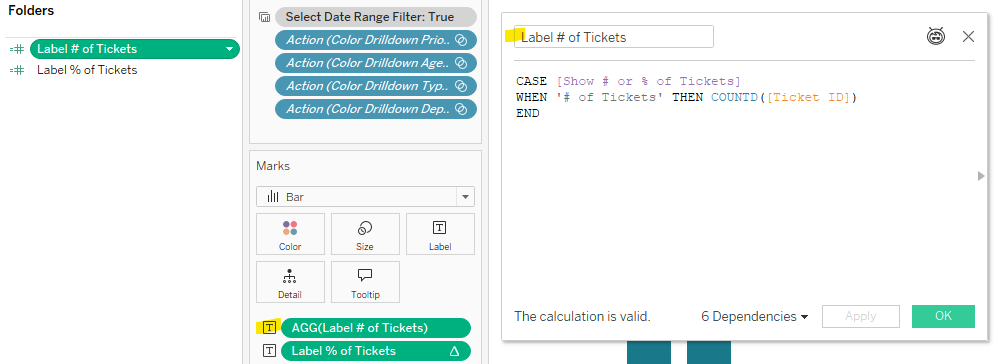Viewport: 1003px width, 364px height.
Task: Click the robot assistant icon in calculation editor
Action: 936,36
